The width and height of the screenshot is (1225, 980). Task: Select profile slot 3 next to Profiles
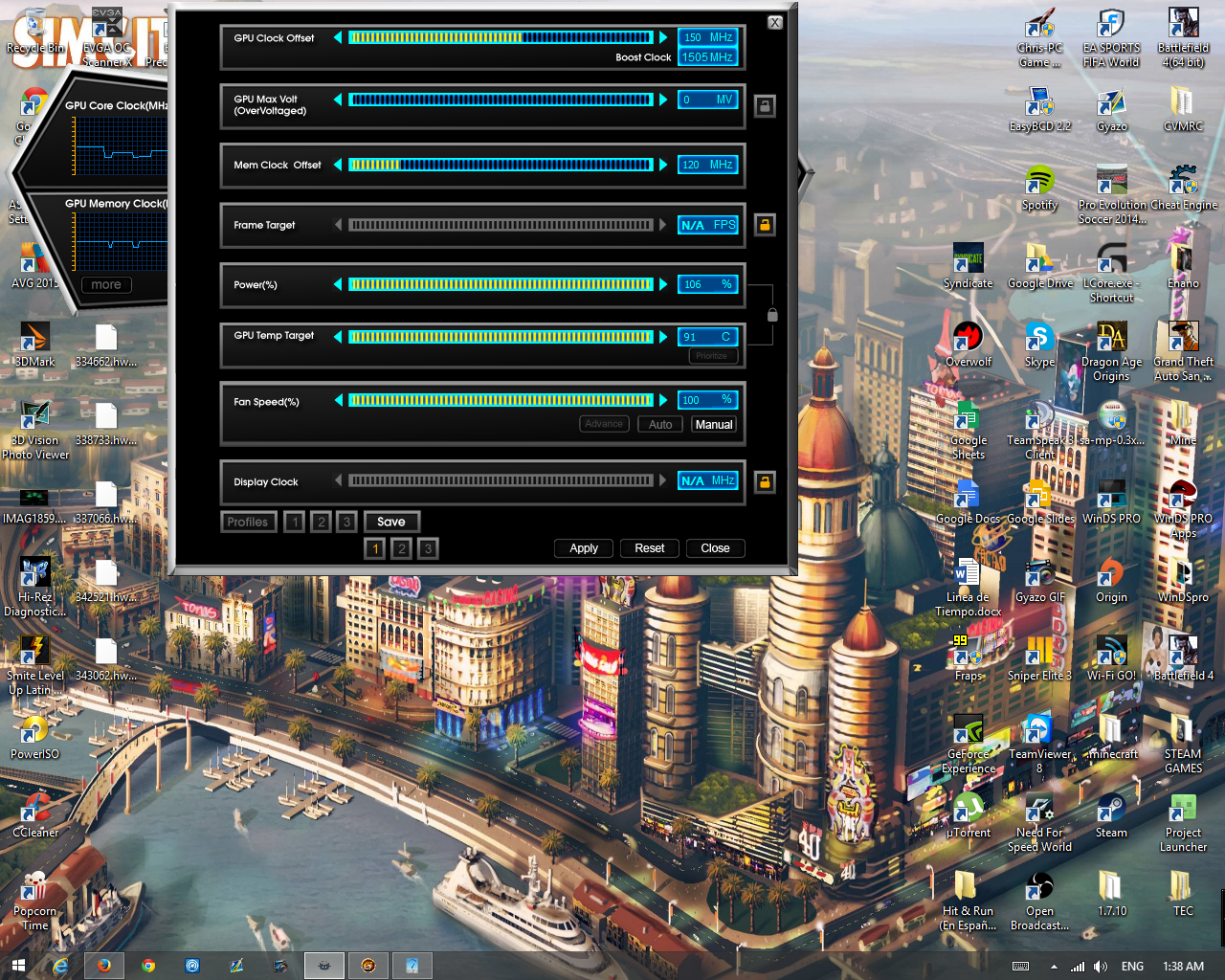pos(347,522)
